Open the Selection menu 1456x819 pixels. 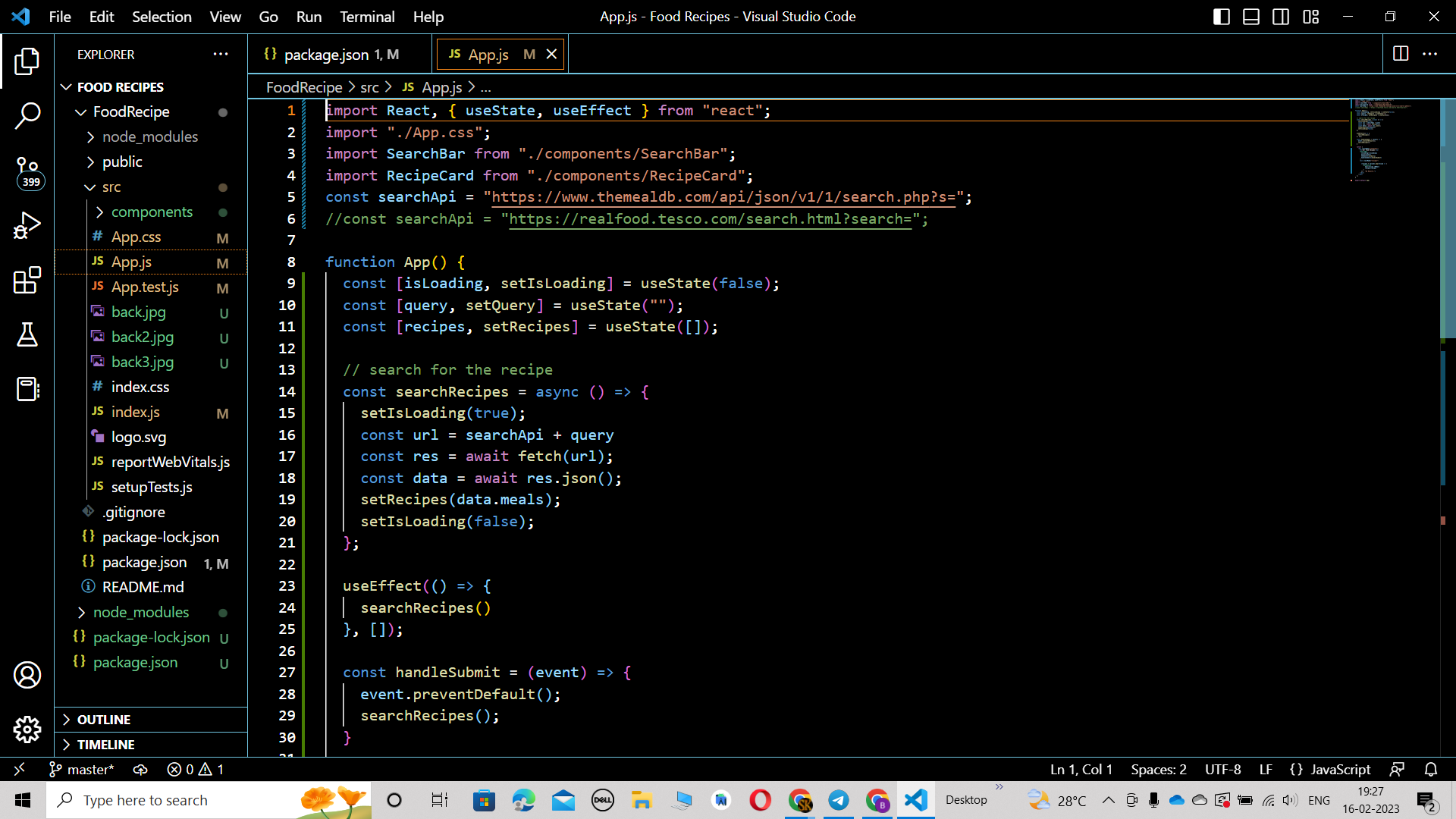(162, 17)
